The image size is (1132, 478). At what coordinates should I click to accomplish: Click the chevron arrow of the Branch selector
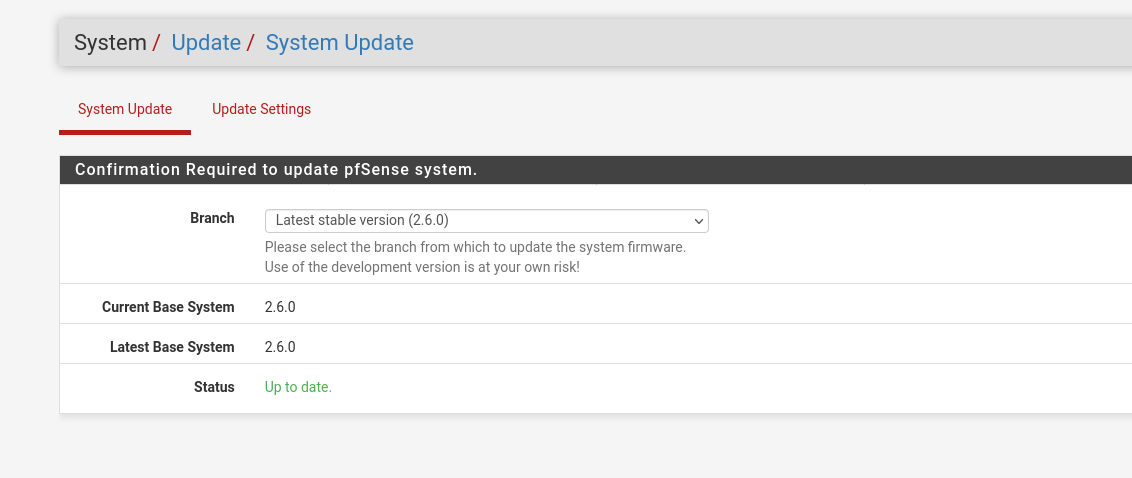698,221
